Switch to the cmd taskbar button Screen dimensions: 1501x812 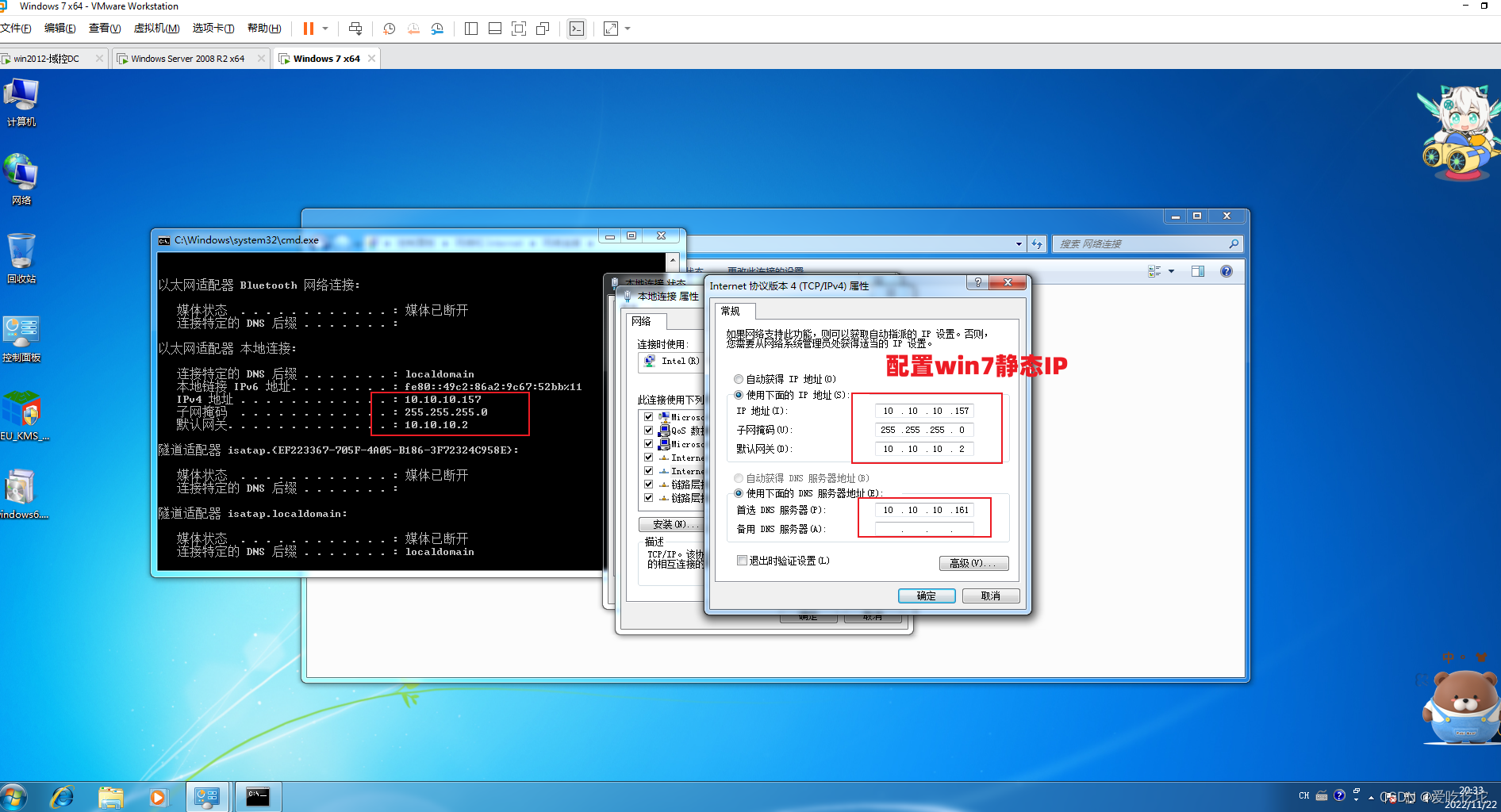point(258,797)
